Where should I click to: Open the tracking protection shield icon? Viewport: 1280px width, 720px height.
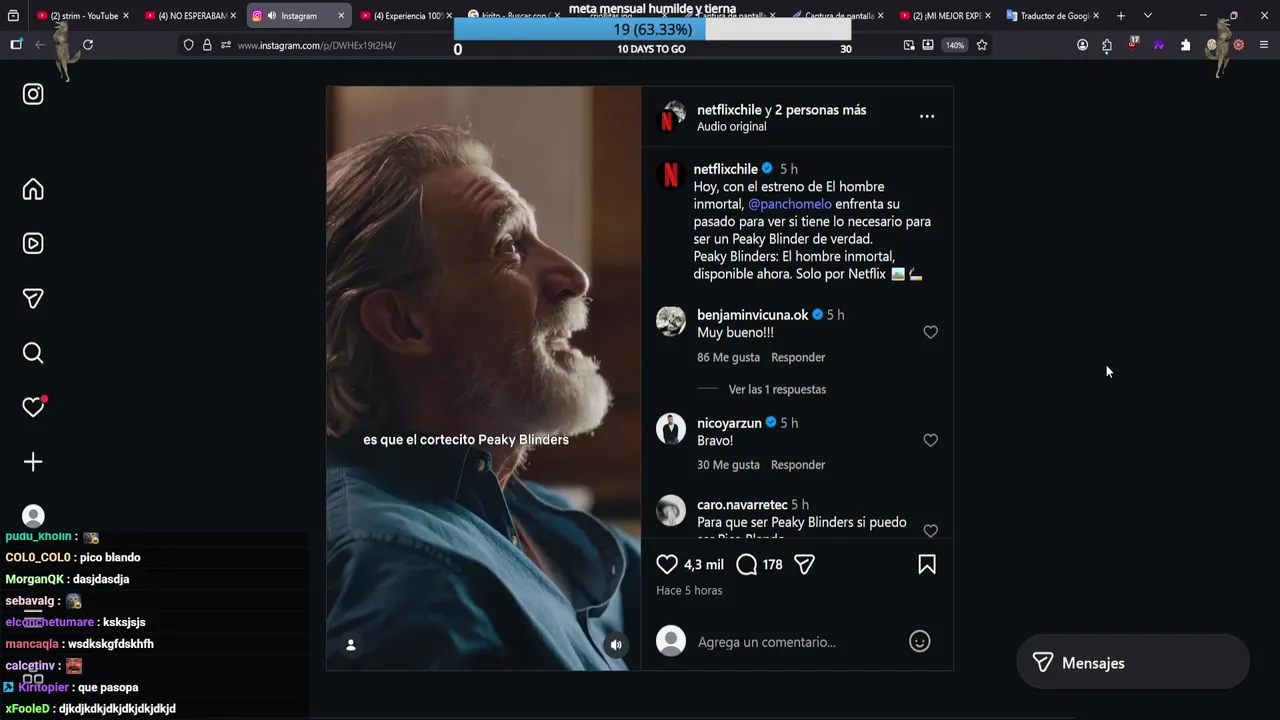pos(188,45)
